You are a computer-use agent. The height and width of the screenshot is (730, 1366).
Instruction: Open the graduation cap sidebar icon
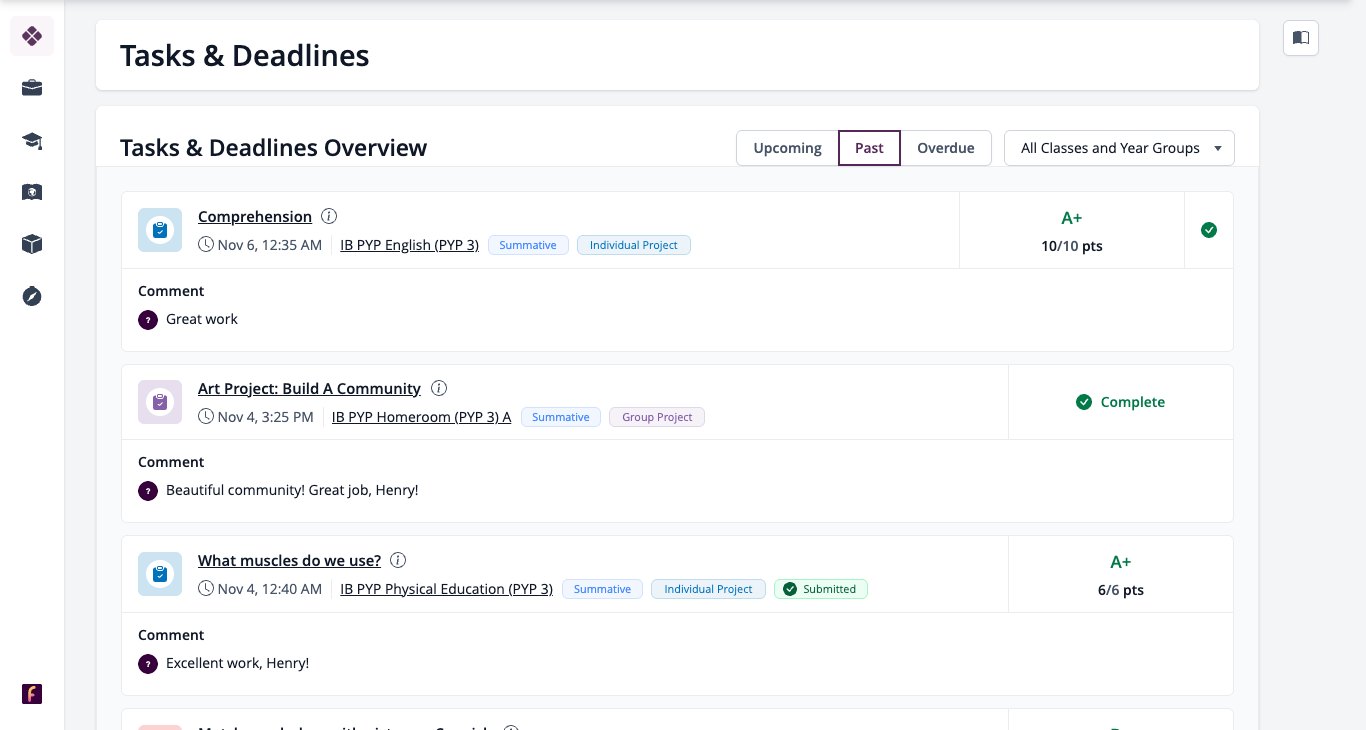(32, 140)
